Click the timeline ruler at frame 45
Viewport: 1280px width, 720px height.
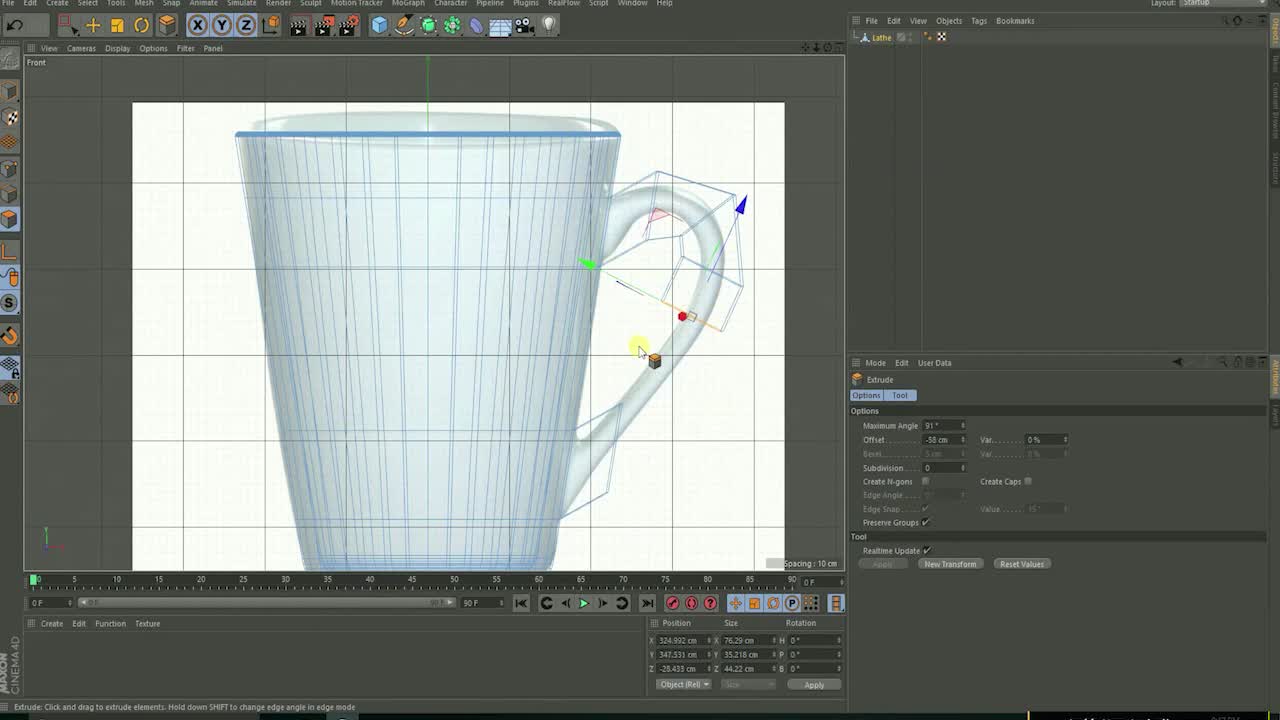click(412, 580)
